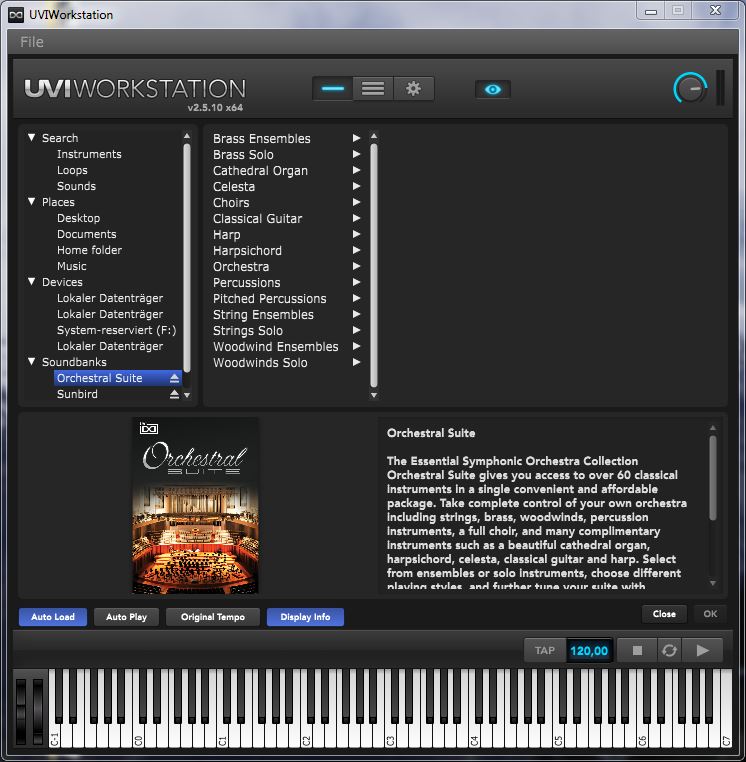The width and height of the screenshot is (746, 762).
Task: Expand Choirs submenu arrow
Action: coord(356,202)
